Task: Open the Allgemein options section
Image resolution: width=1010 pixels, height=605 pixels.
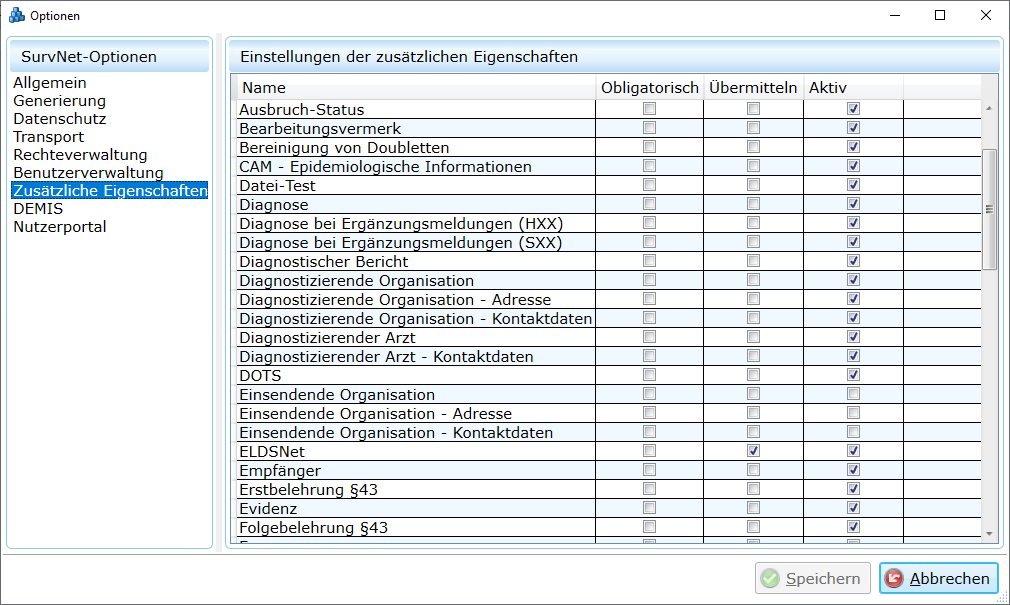Action: [50, 83]
